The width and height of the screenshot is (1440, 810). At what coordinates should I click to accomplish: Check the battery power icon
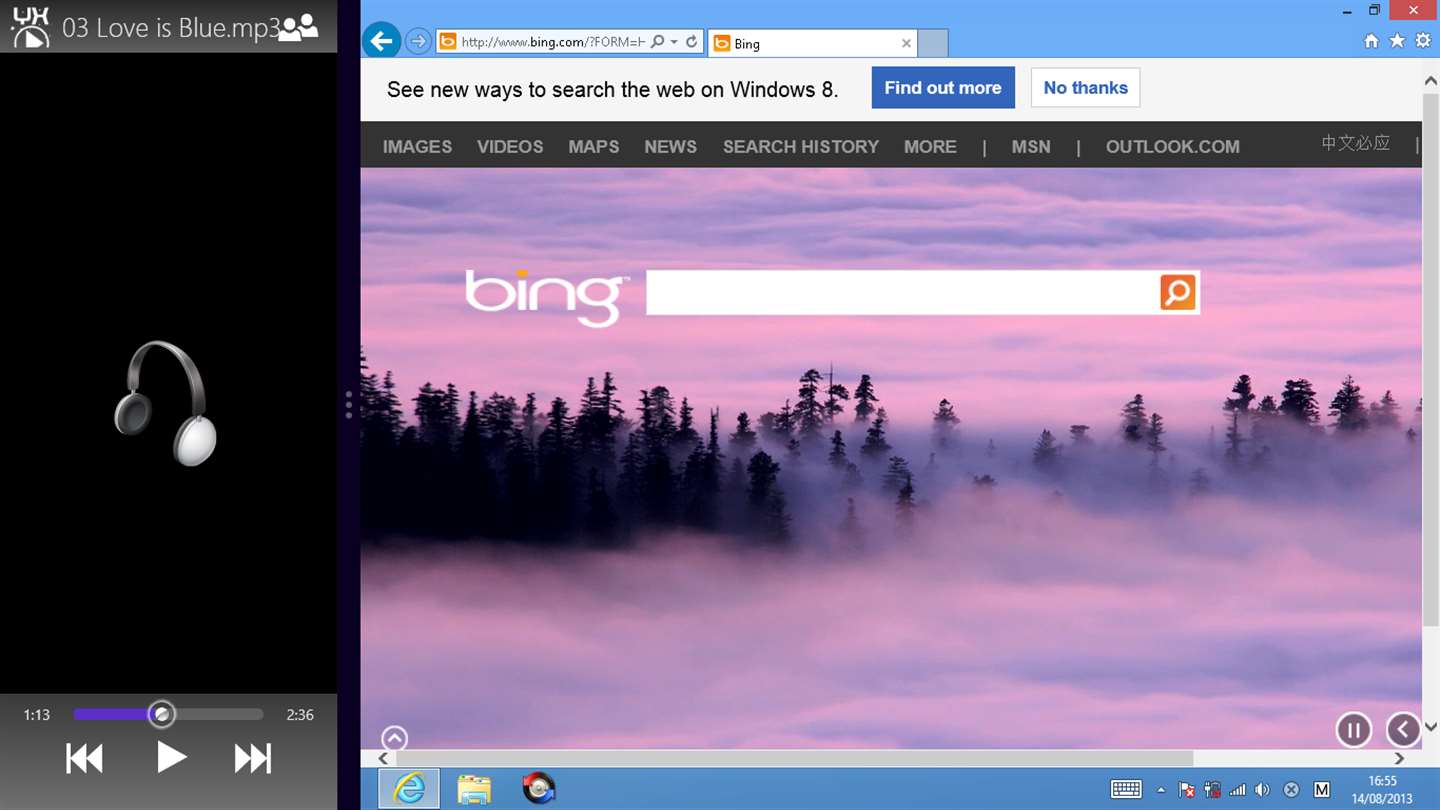click(1212, 790)
